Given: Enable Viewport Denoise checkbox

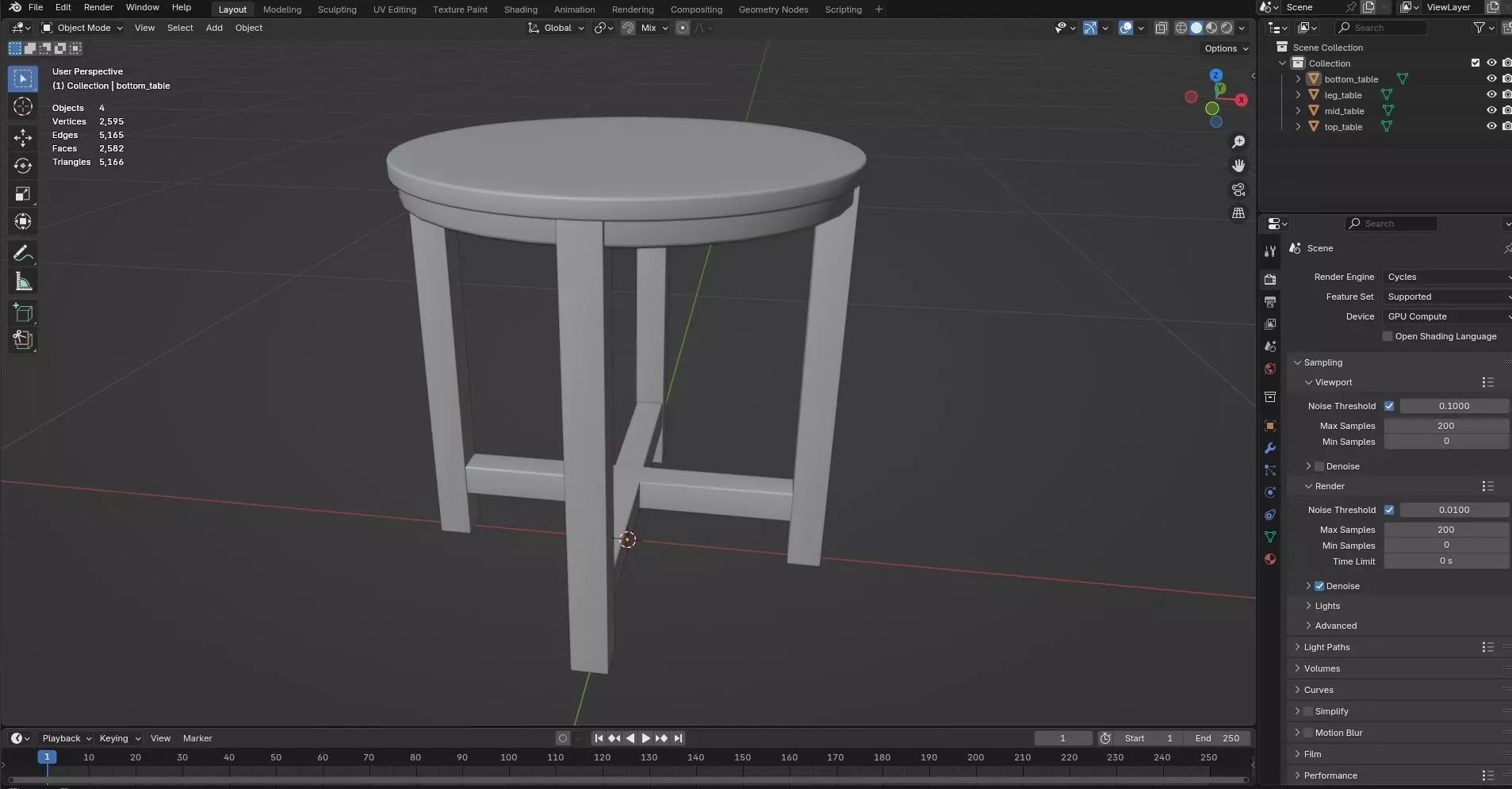Looking at the screenshot, I should [x=1319, y=466].
